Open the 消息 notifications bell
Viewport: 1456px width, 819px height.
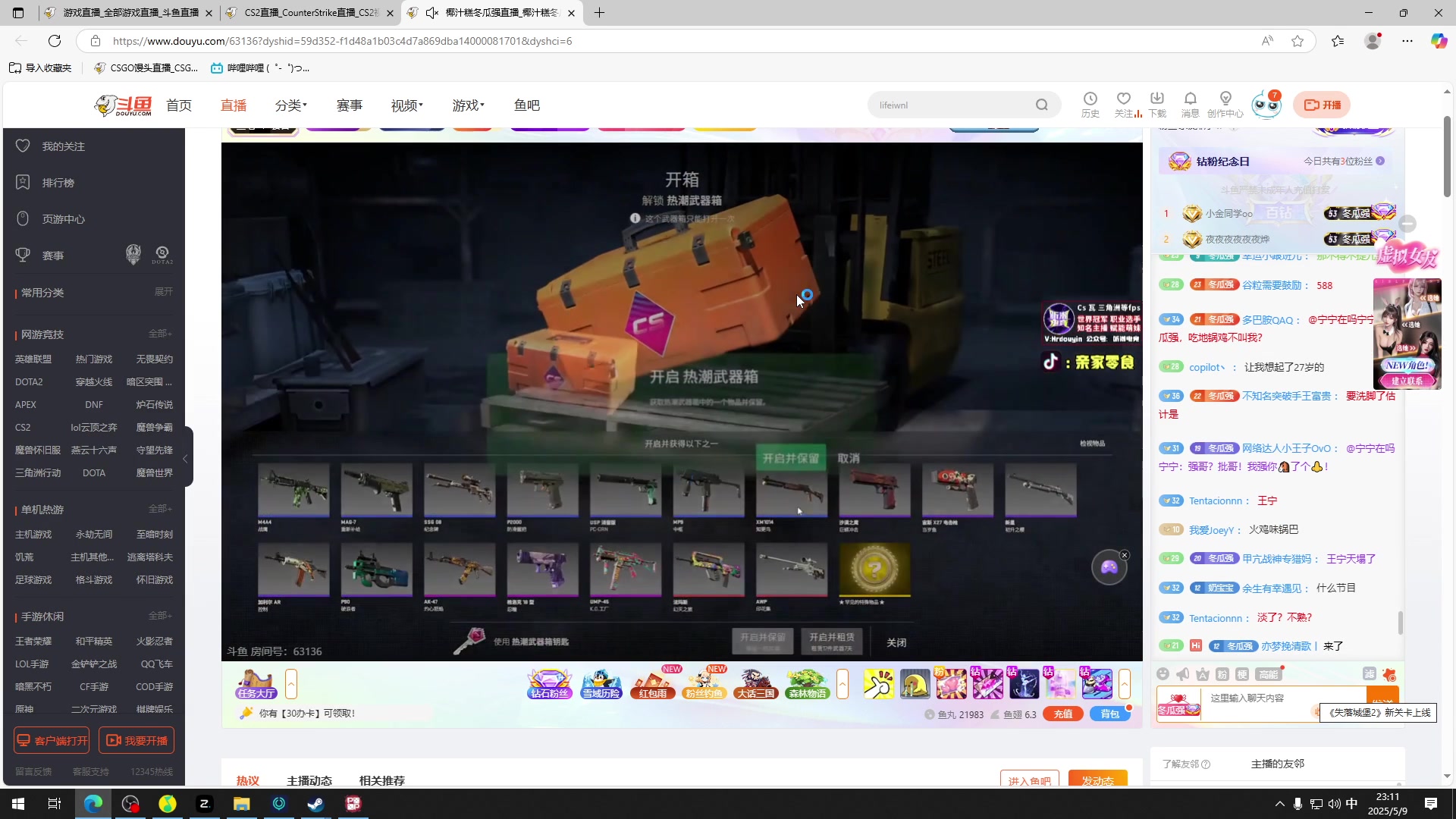click(x=1191, y=105)
